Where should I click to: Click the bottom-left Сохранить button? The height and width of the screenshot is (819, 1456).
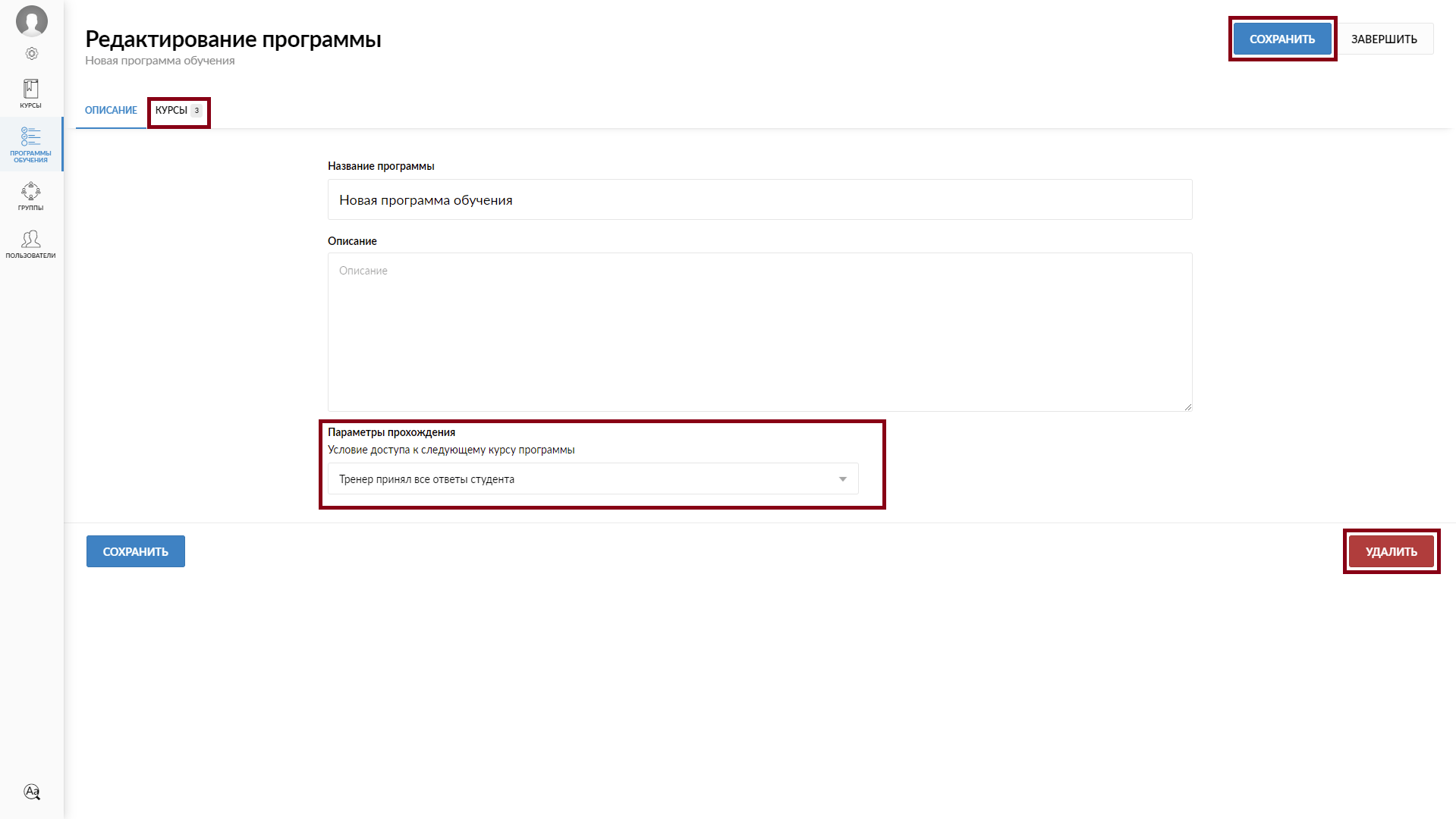coord(136,552)
